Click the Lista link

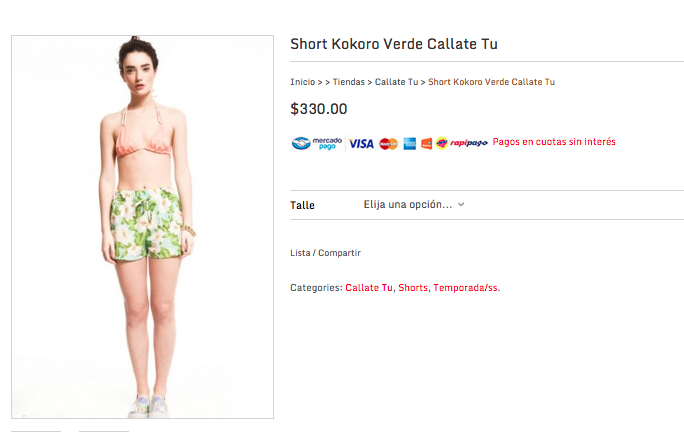300,253
